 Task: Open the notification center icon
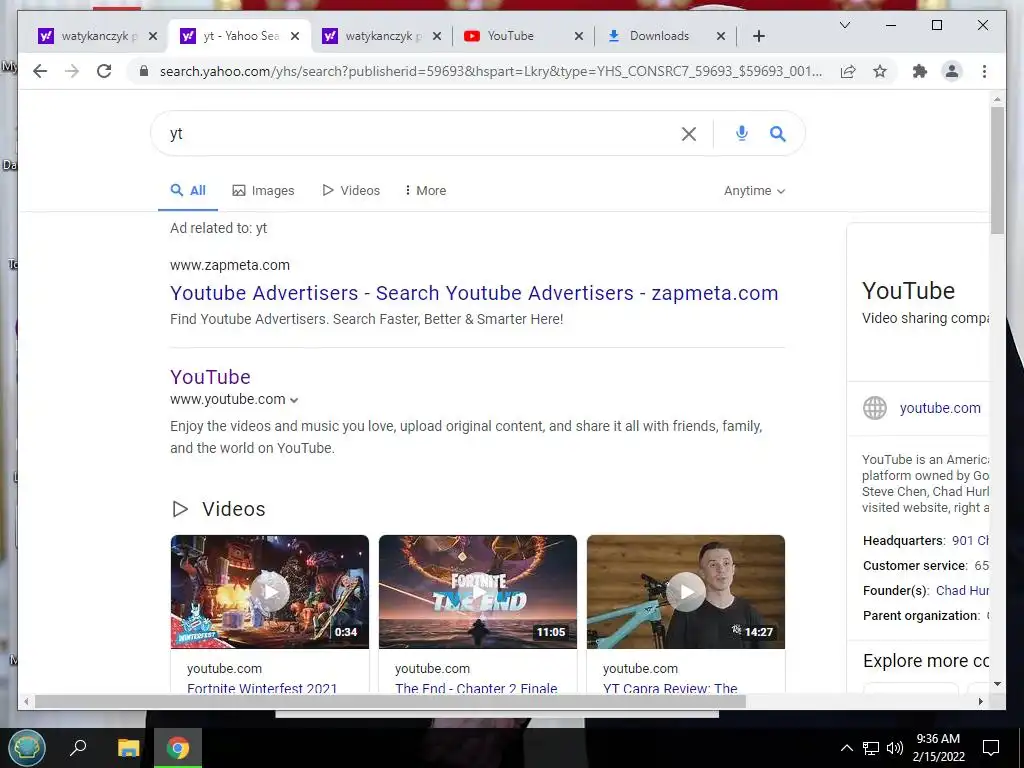coord(991,748)
